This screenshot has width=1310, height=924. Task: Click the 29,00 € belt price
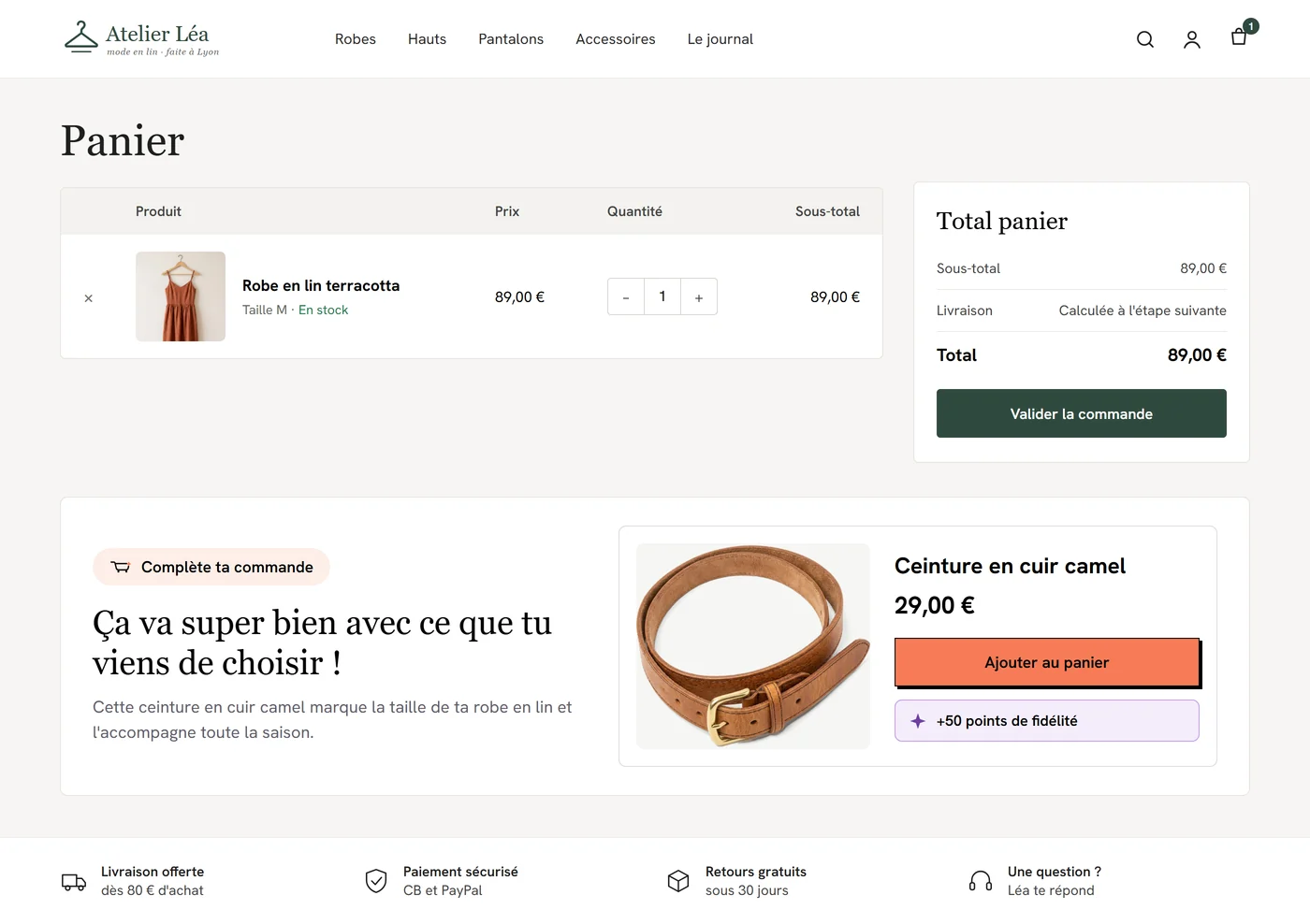click(935, 606)
